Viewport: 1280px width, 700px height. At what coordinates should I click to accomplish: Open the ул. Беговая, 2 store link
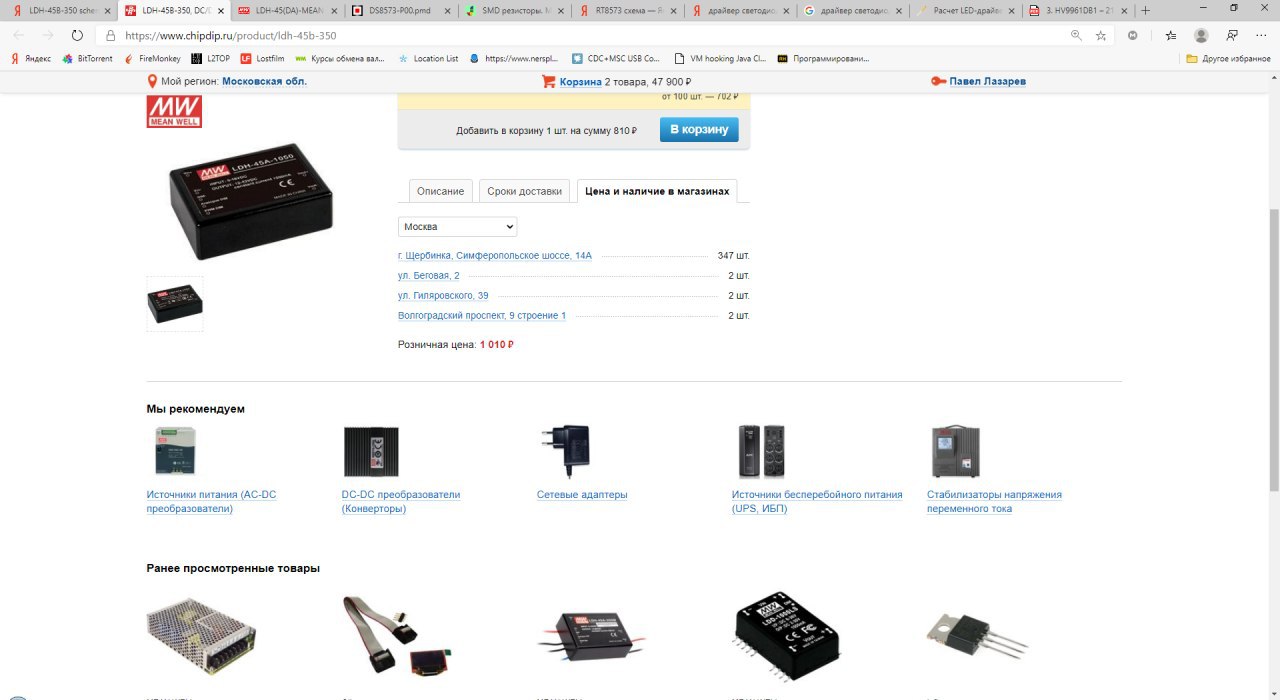pos(429,276)
